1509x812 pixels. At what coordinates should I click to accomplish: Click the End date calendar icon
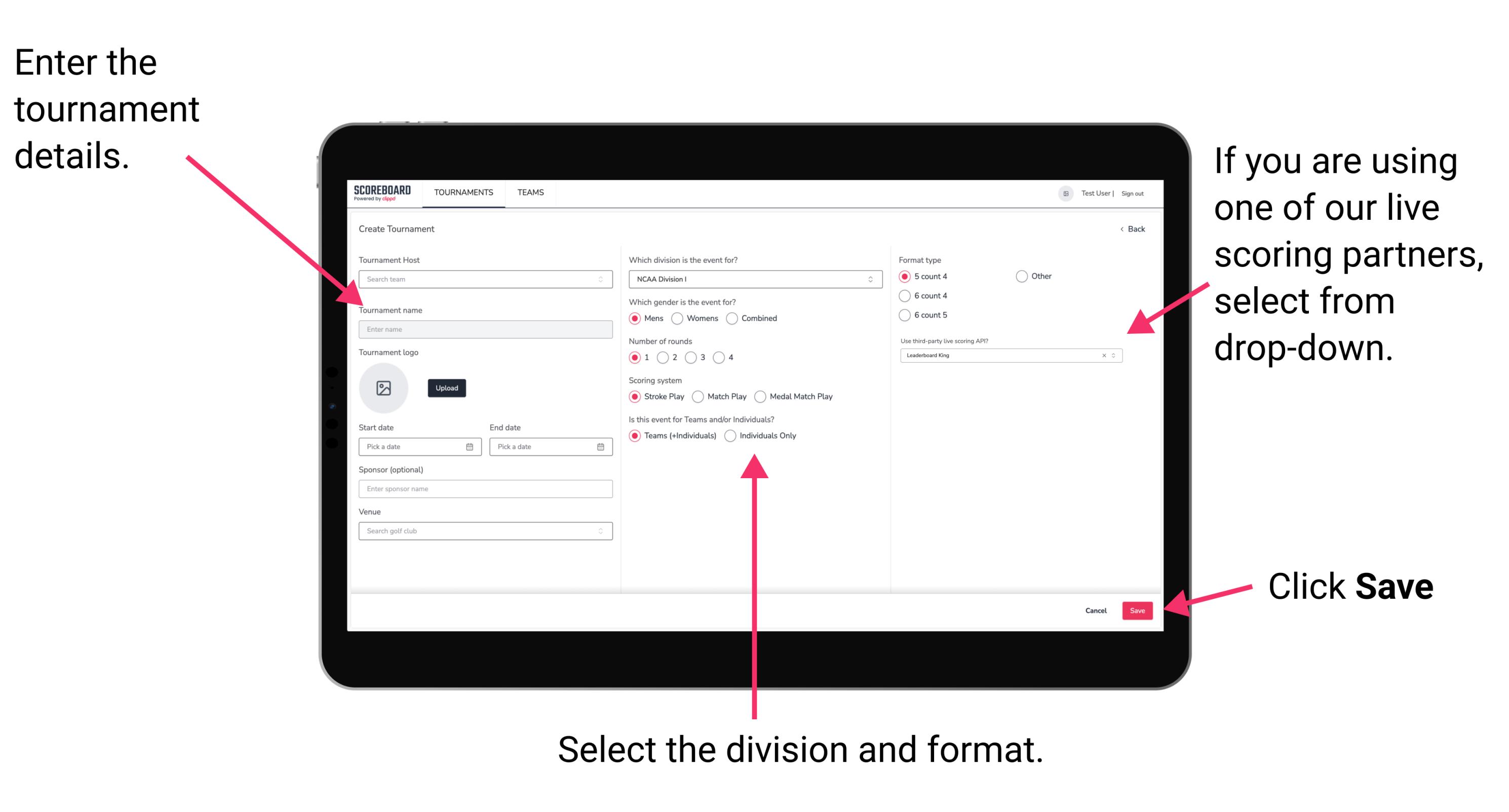tap(600, 447)
